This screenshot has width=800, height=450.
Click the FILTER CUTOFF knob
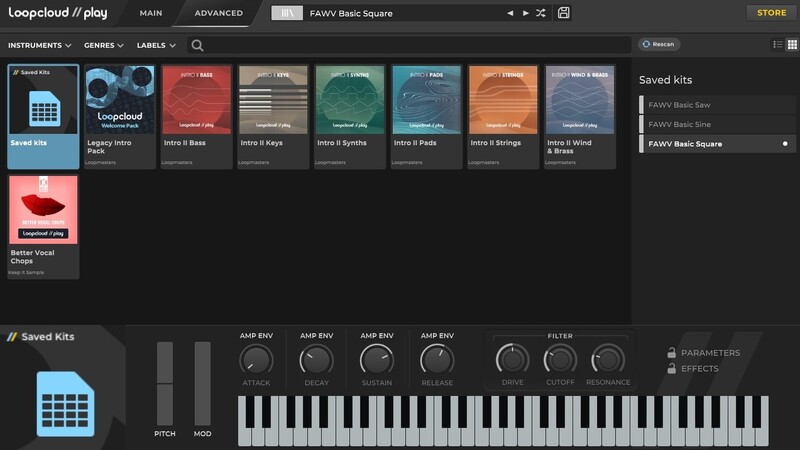[x=560, y=360]
